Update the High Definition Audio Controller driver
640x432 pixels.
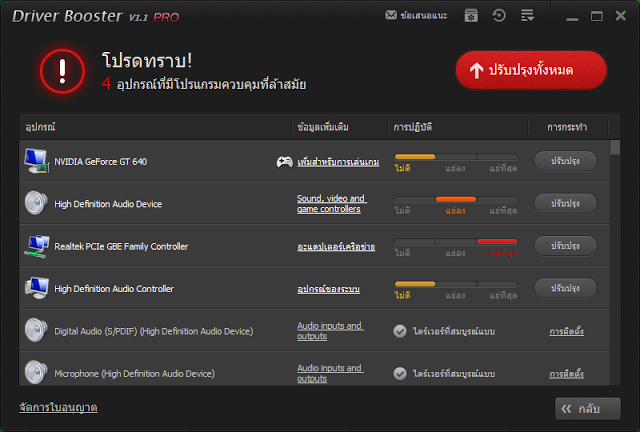coord(565,288)
